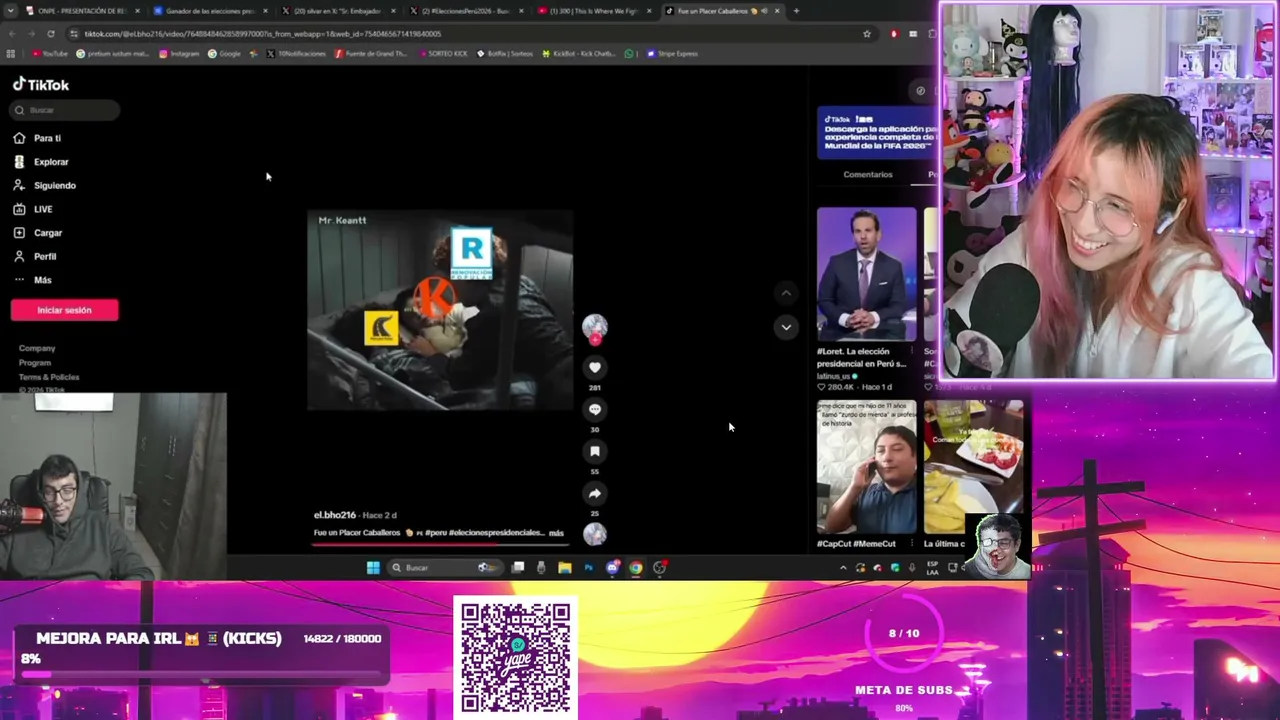Open the Google bookmark
Image resolution: width=1280 pixels, height=720 pixels.
(225, 54)
